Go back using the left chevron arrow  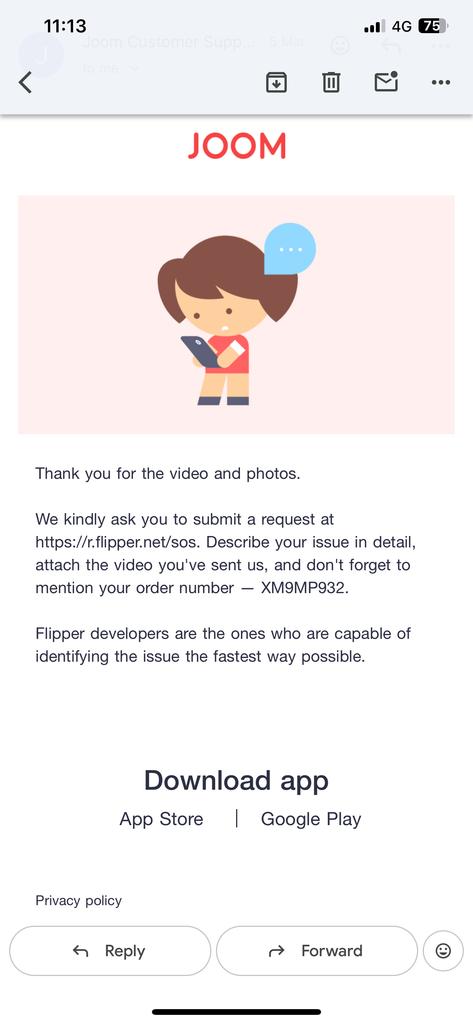pos(25,82)
